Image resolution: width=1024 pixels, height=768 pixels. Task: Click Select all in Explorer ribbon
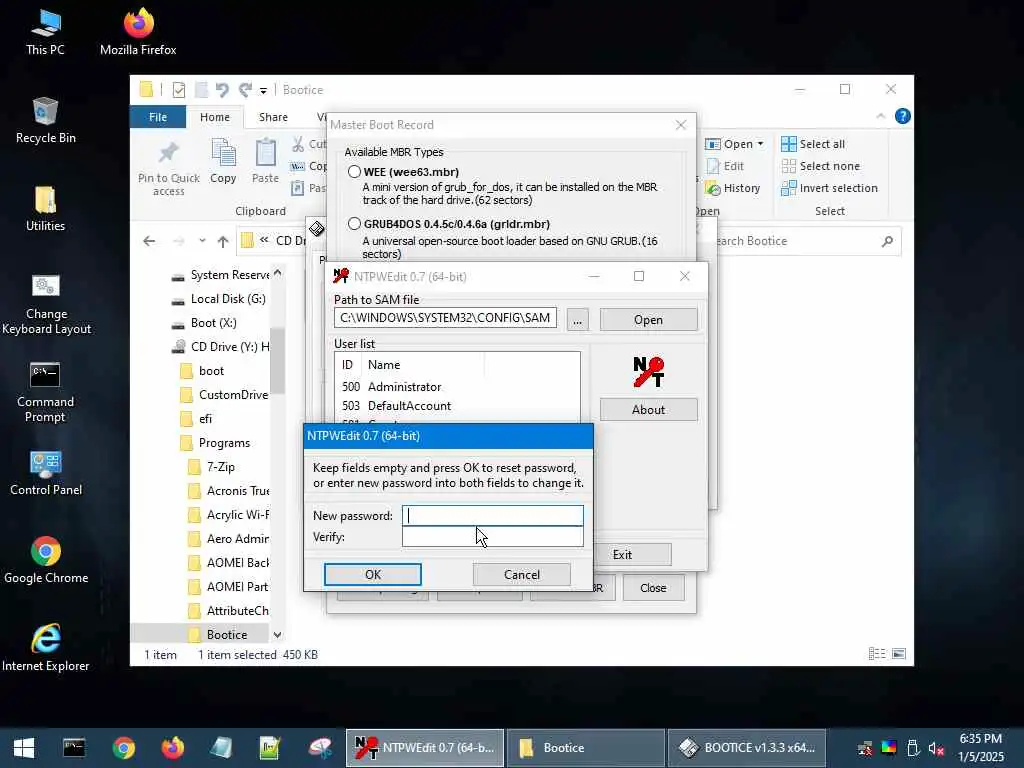tap(813, 144)
